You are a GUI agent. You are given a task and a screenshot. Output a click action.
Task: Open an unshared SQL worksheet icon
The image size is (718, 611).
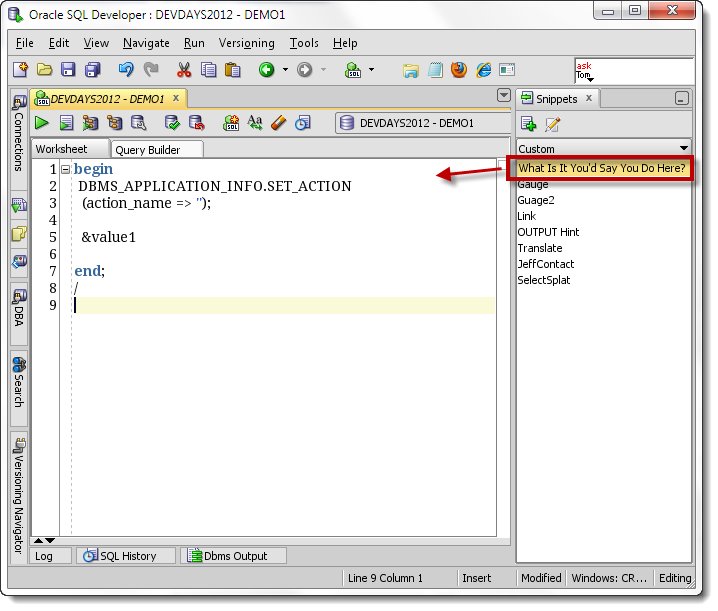[x=231, y=123]
